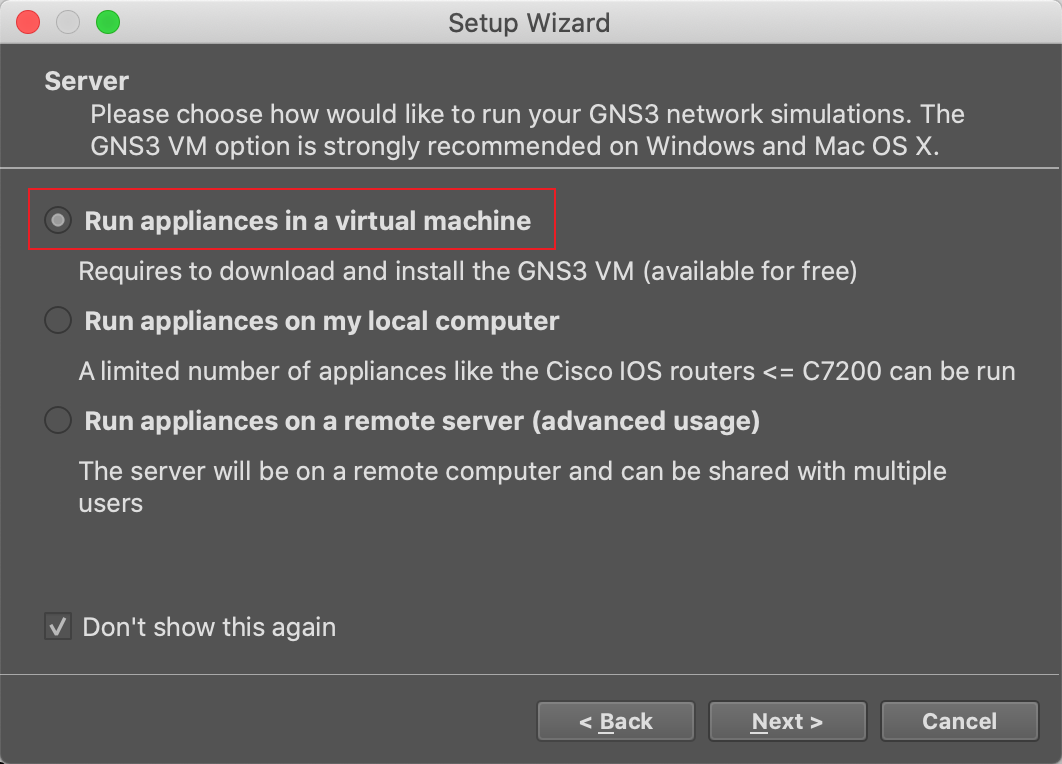
Task: Click the green zoom window button
Action: 107,21
